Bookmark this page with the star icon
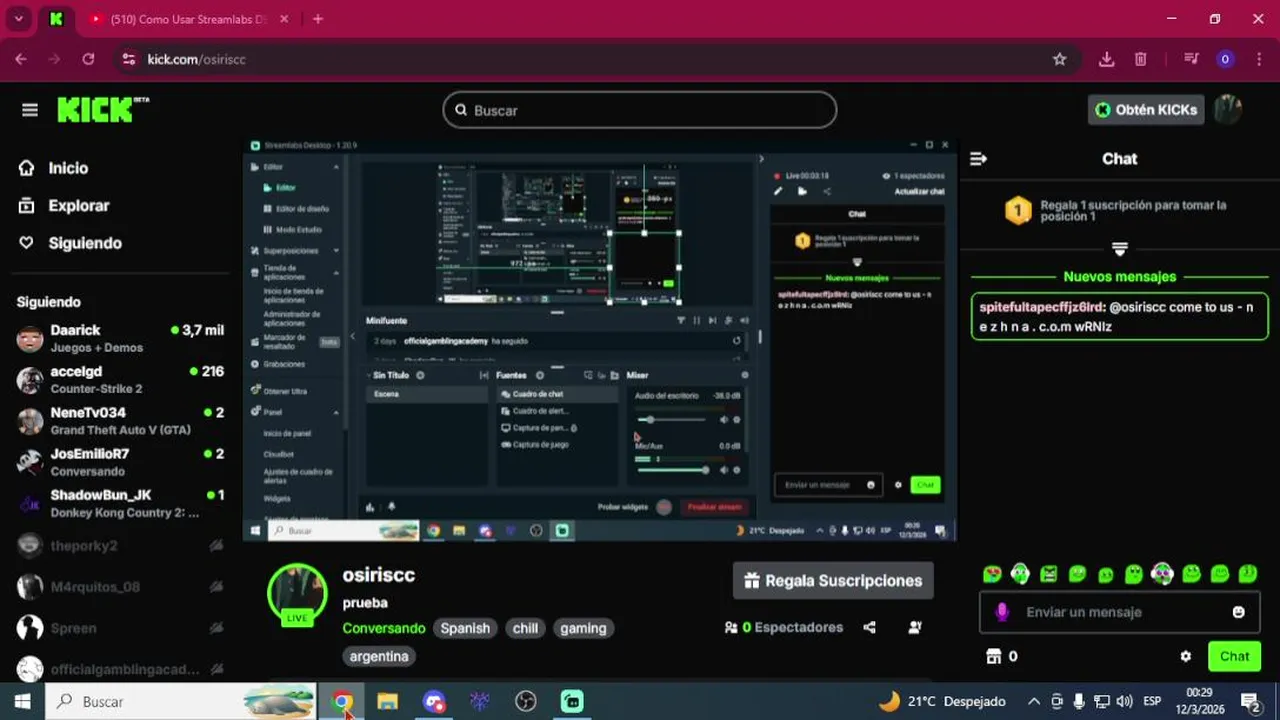The height and width of the screenshot is (720, 1280). click(x=1060, y=59)
